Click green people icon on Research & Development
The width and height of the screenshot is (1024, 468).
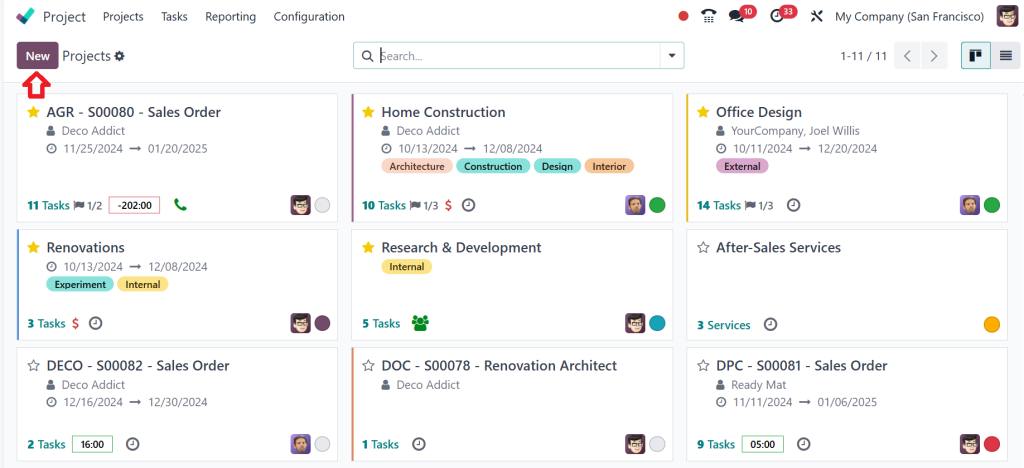421,323
